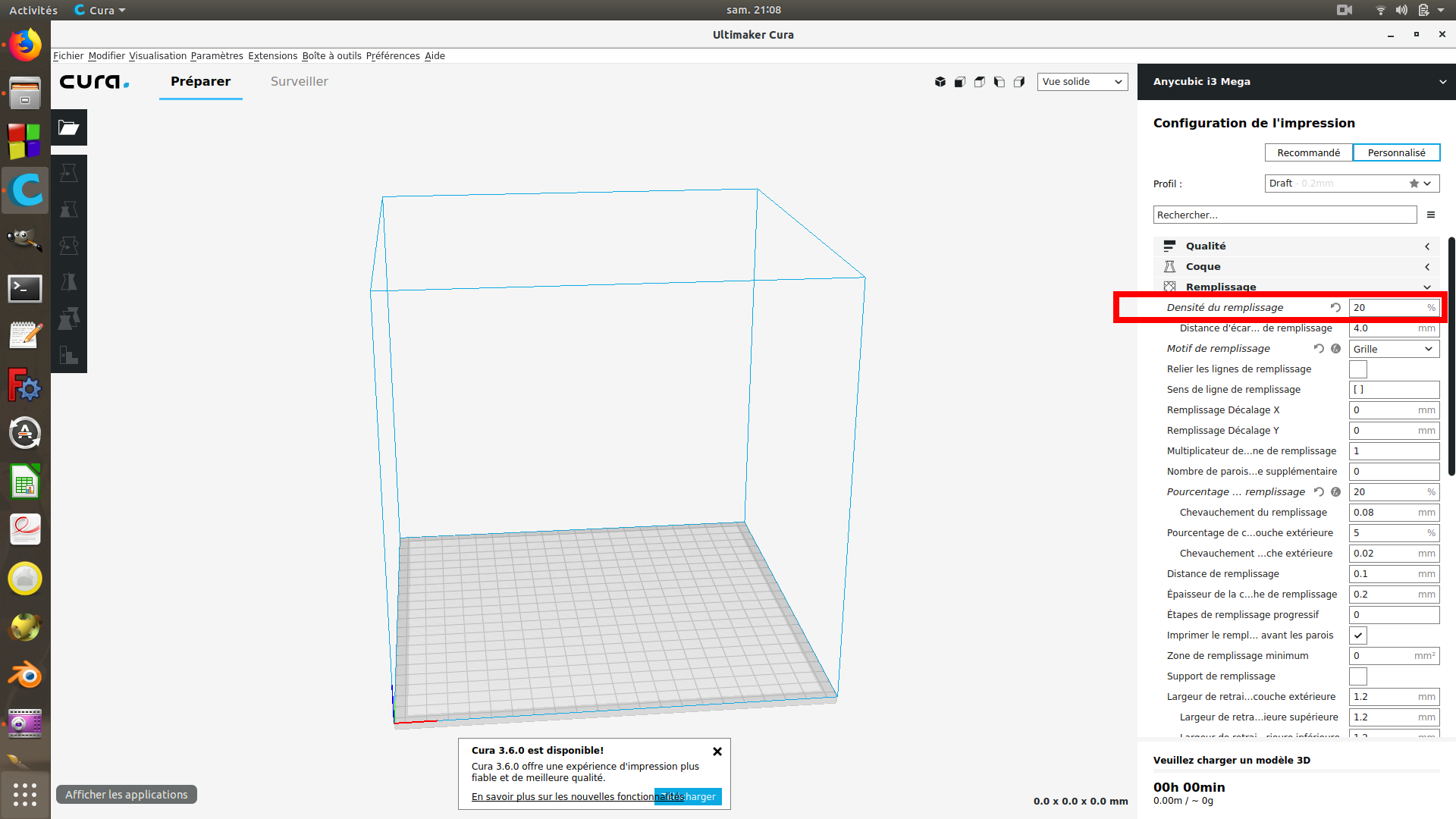Expand the Anycubic i3 Mega printer selector
Viewport: 1456px width, 819px height.
pyautogui.click(x=1297, y=81)
